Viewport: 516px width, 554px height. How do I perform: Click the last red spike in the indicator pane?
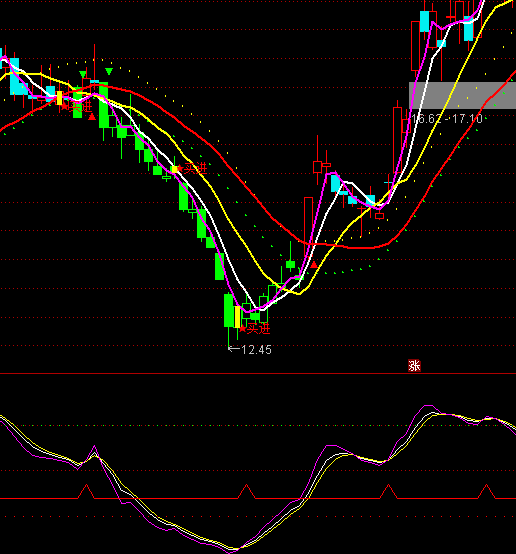pos(487,491)
